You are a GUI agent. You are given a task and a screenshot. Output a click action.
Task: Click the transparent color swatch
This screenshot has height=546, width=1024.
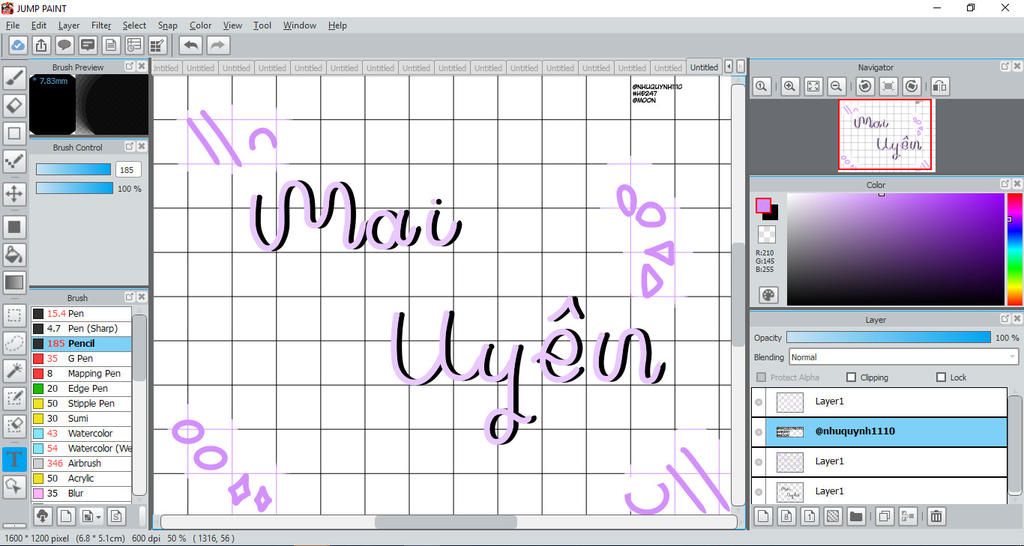(x=767, y=234)
